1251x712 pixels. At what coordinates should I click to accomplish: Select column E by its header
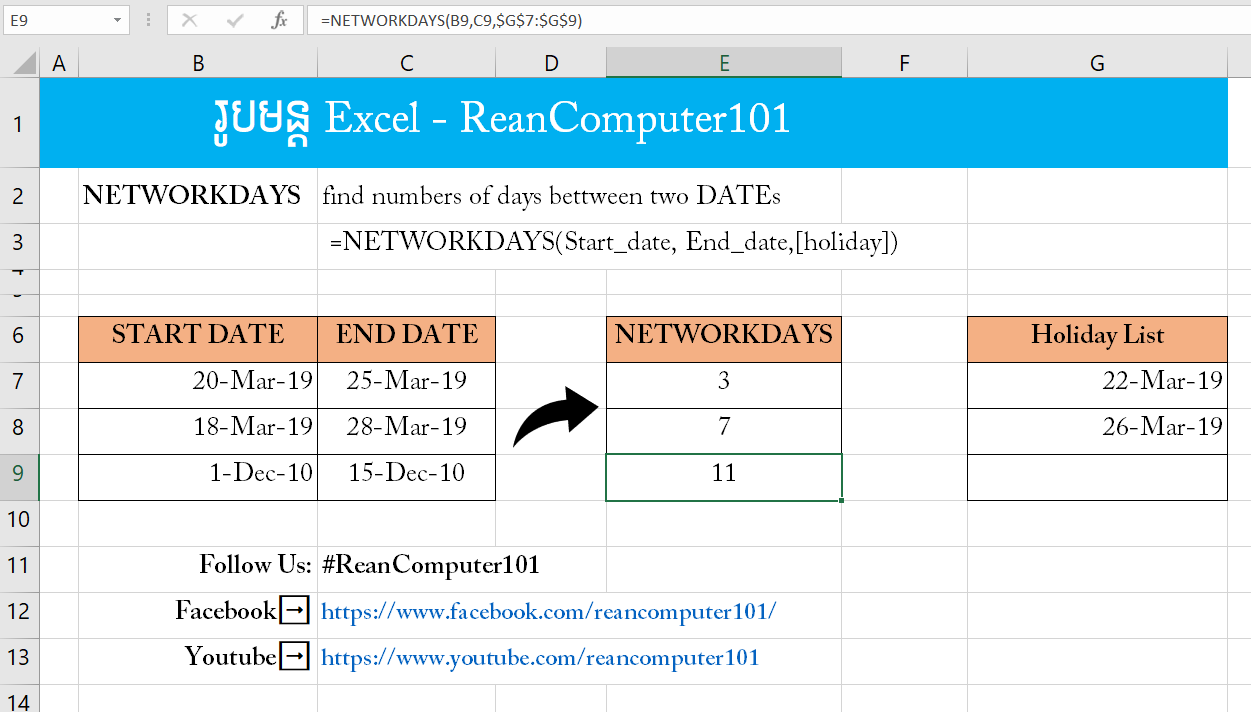[x=723, y=62]
